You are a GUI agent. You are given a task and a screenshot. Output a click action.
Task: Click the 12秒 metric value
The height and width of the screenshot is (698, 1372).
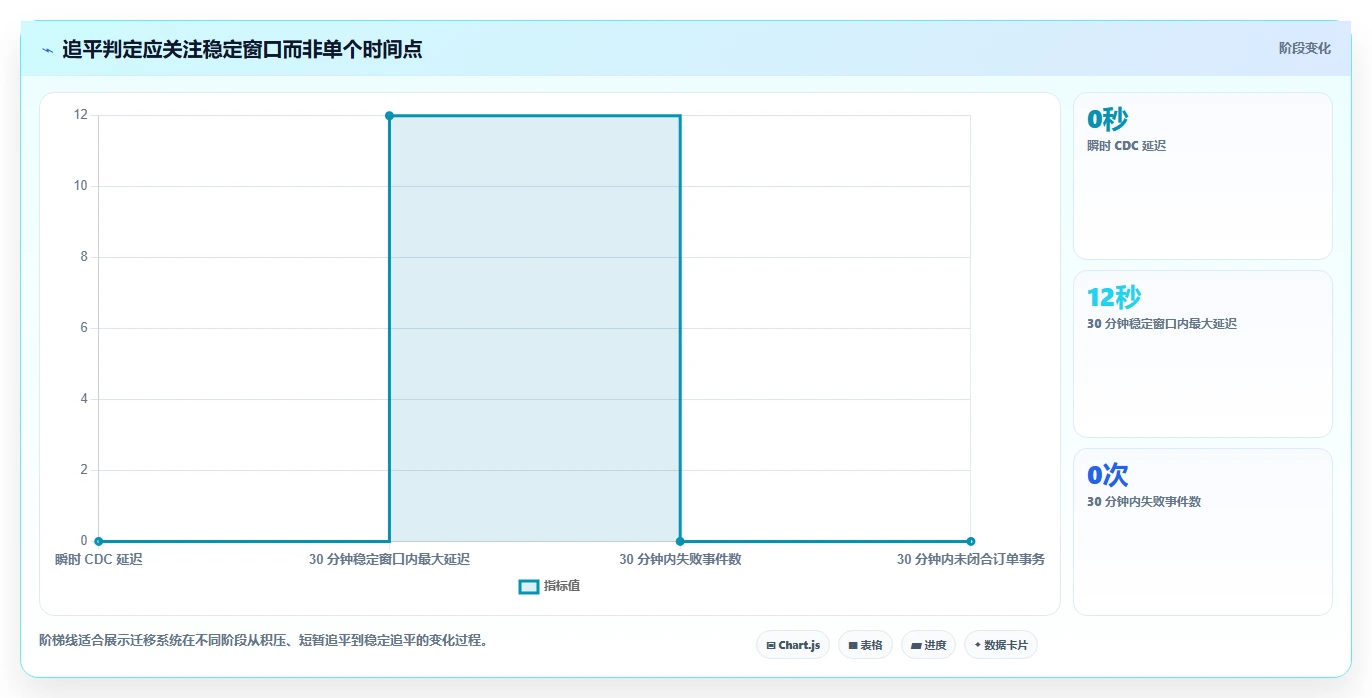[x=1114, y=297]
